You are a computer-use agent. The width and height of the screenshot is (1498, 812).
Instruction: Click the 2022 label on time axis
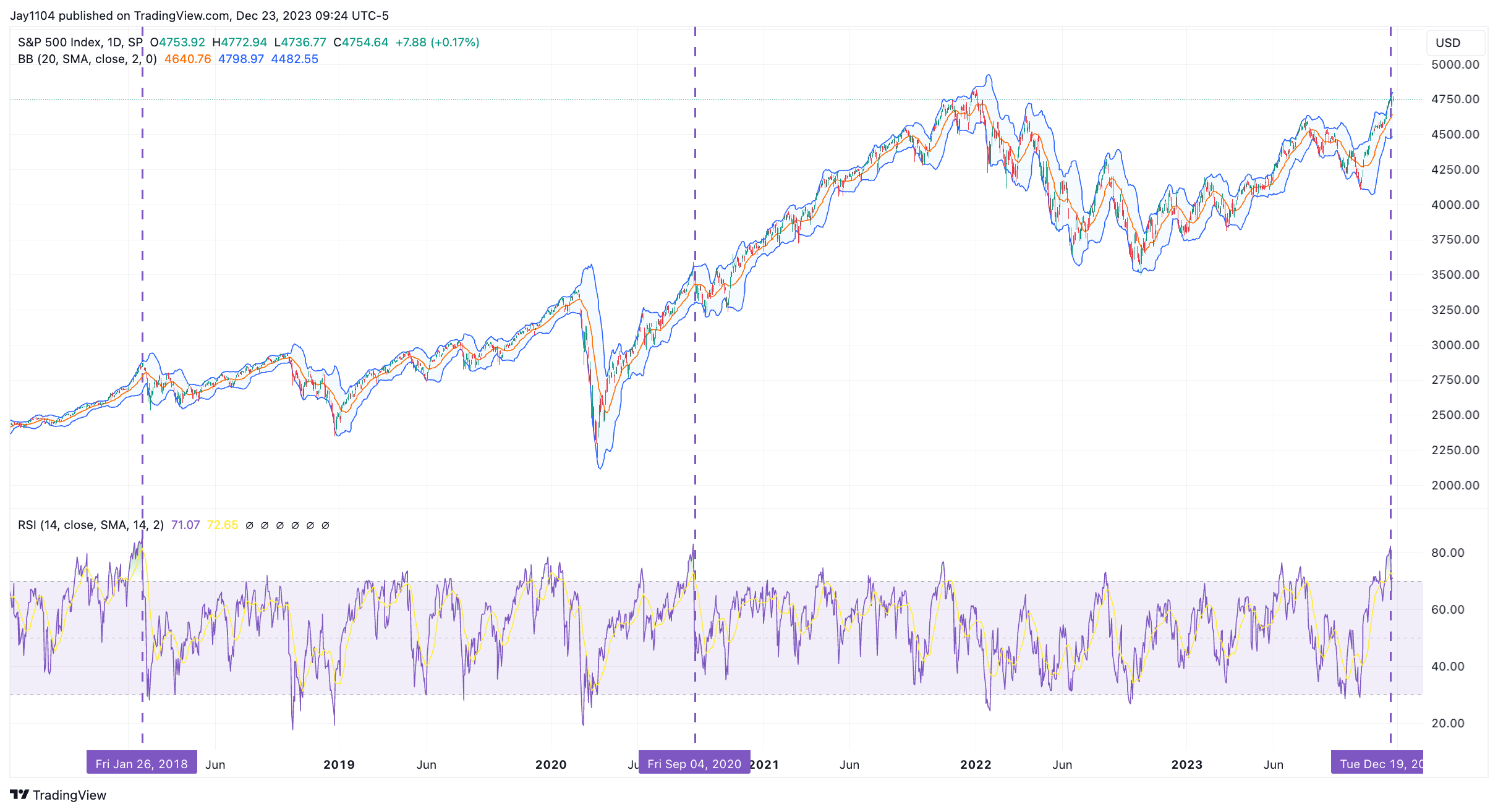[976, 764]
